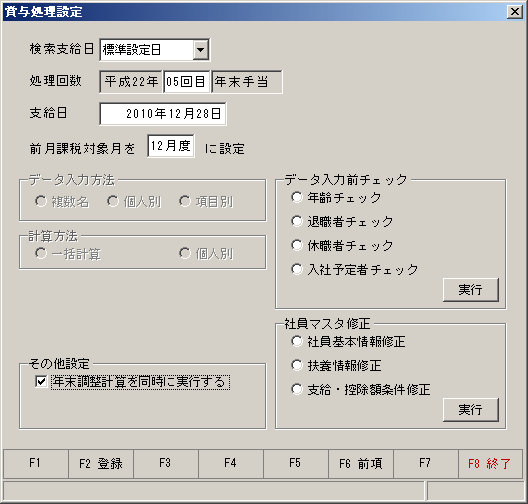Click the F7 function key button
Viewport: 528px width, 504px height.
pos(426,464)
